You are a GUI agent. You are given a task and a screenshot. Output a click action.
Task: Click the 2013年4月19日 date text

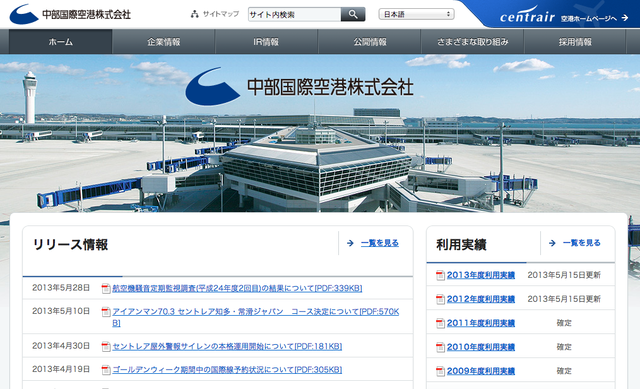click(x=61, y=369)
